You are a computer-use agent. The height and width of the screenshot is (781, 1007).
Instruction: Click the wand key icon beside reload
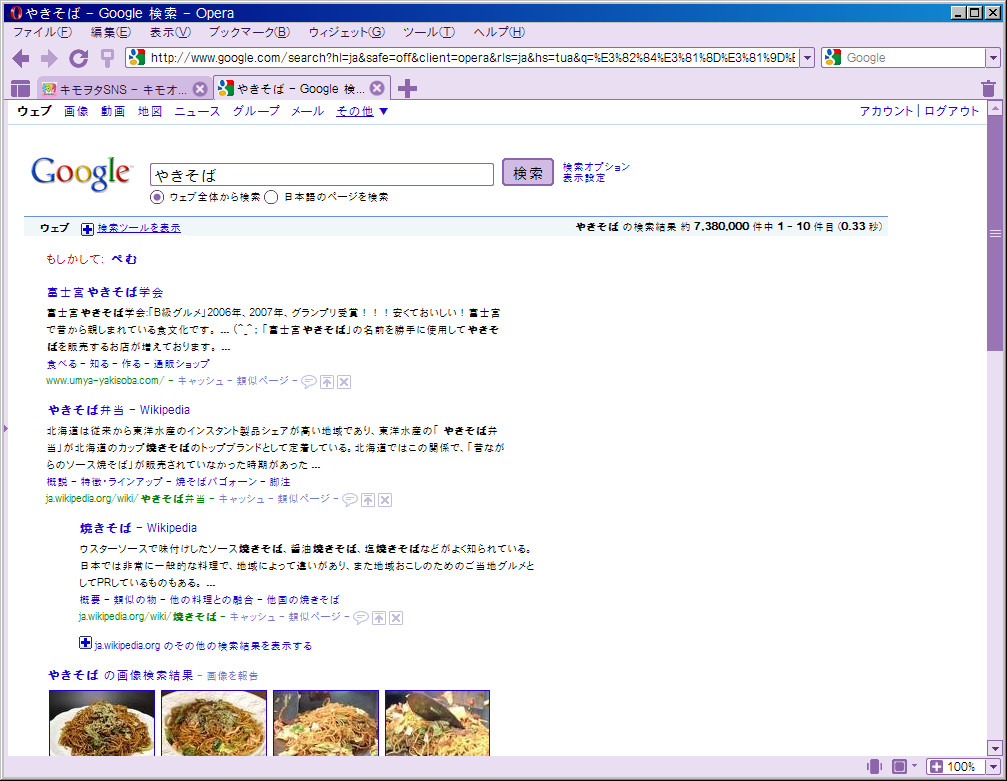click(x=107, y=58)
